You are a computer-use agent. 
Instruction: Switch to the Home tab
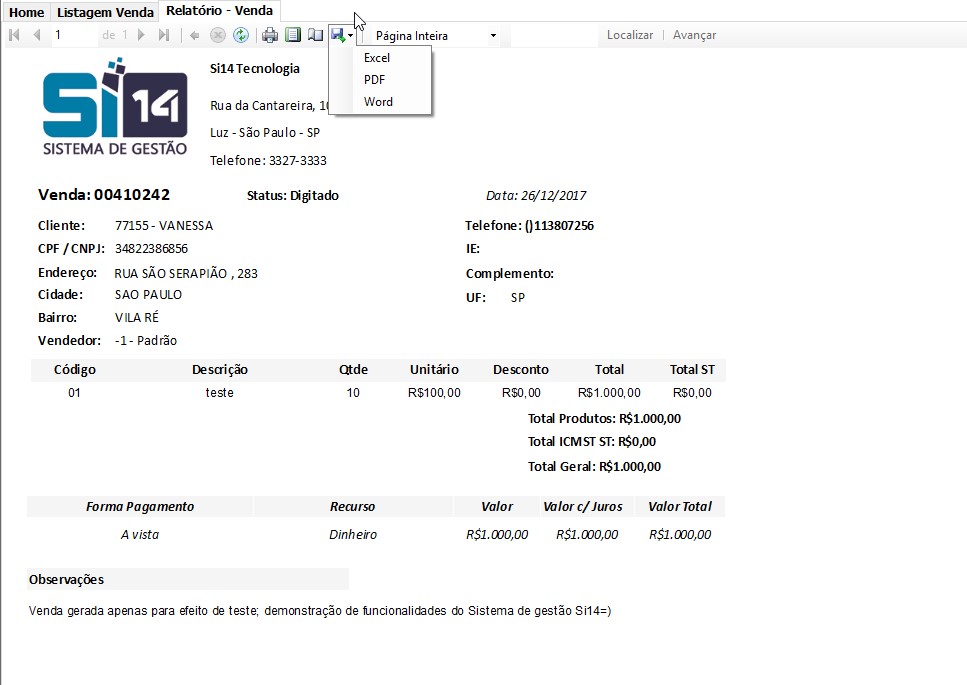pos(27,12)
